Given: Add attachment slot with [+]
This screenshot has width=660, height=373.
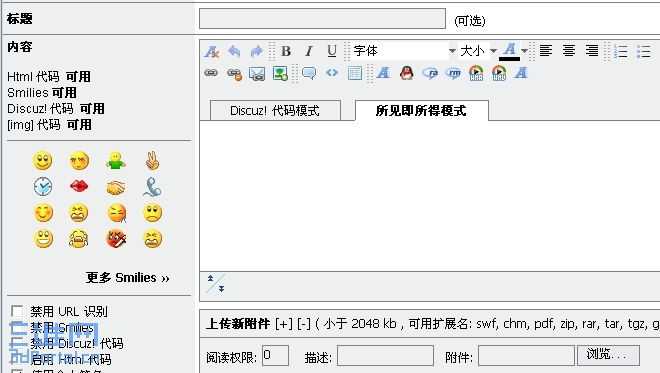Looking at the screenshot, I should 284,324.
